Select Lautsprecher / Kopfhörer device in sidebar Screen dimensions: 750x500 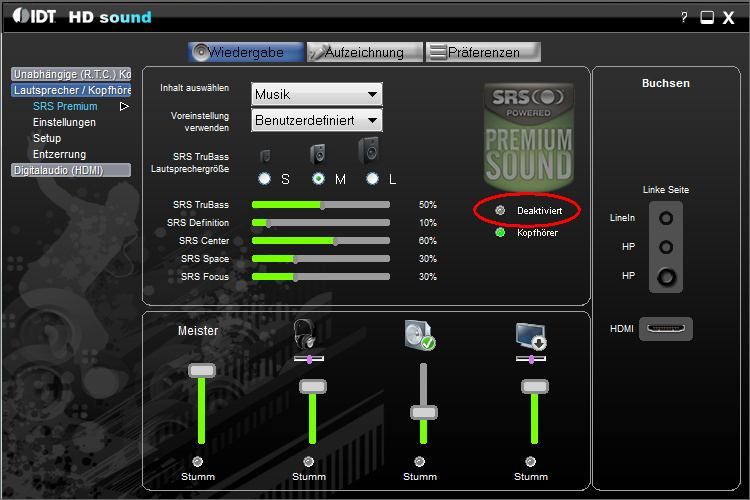point(71,90)
